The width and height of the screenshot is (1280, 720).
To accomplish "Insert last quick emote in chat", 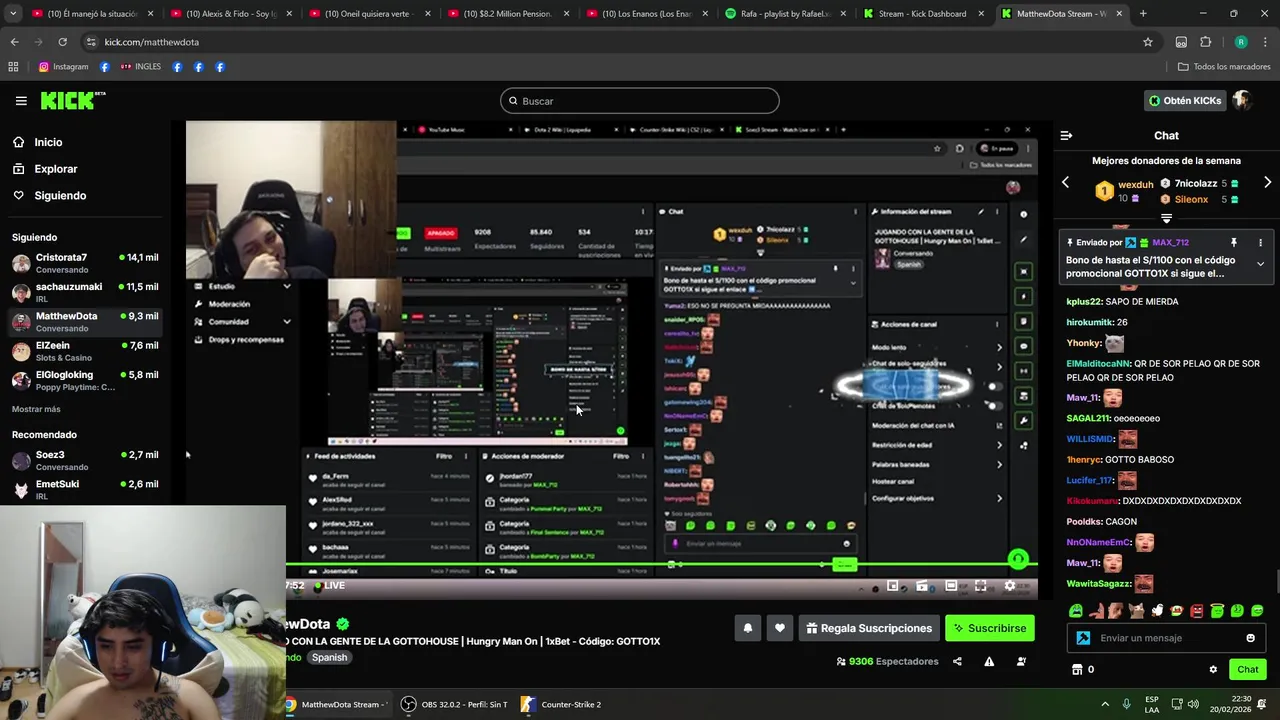I will [1257, 610].
